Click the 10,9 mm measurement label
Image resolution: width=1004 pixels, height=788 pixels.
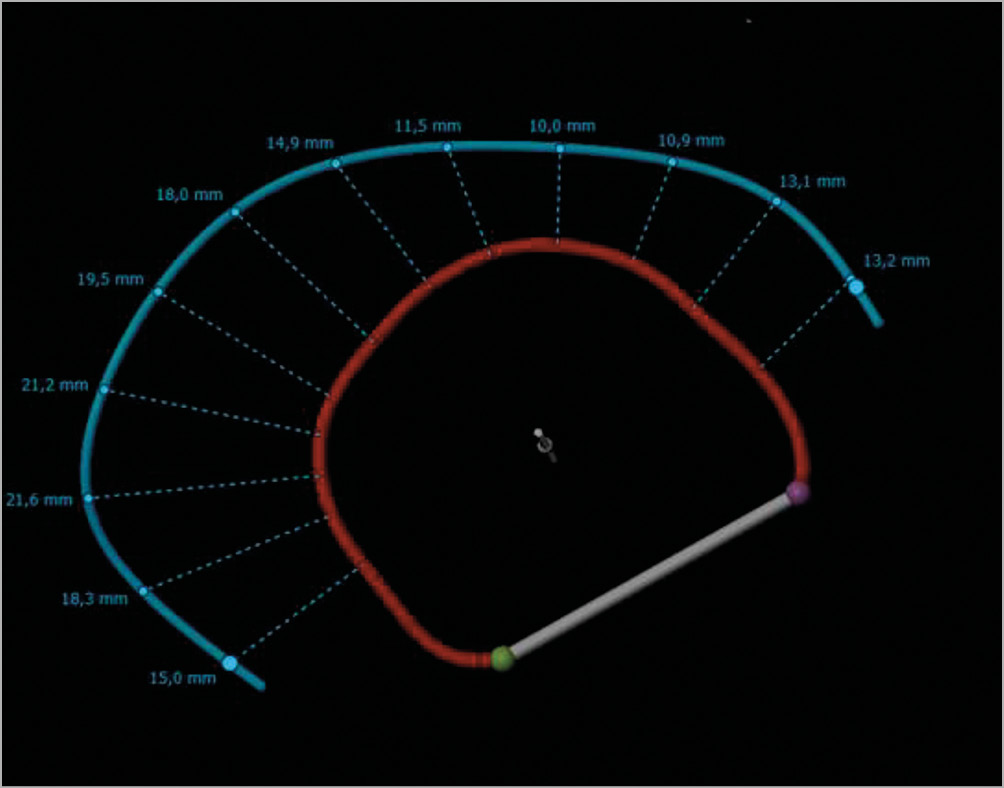[x=691, y=141]
